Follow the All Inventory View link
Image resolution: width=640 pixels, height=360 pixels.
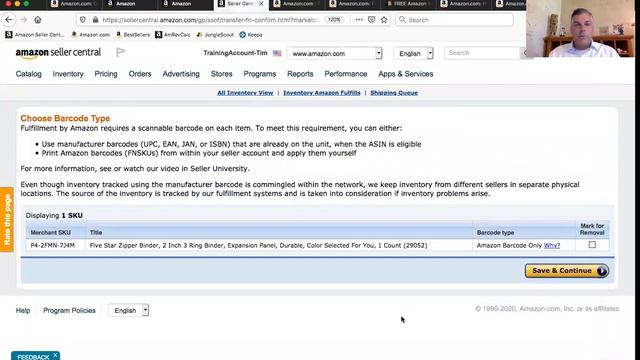click(x=245, y=93)
